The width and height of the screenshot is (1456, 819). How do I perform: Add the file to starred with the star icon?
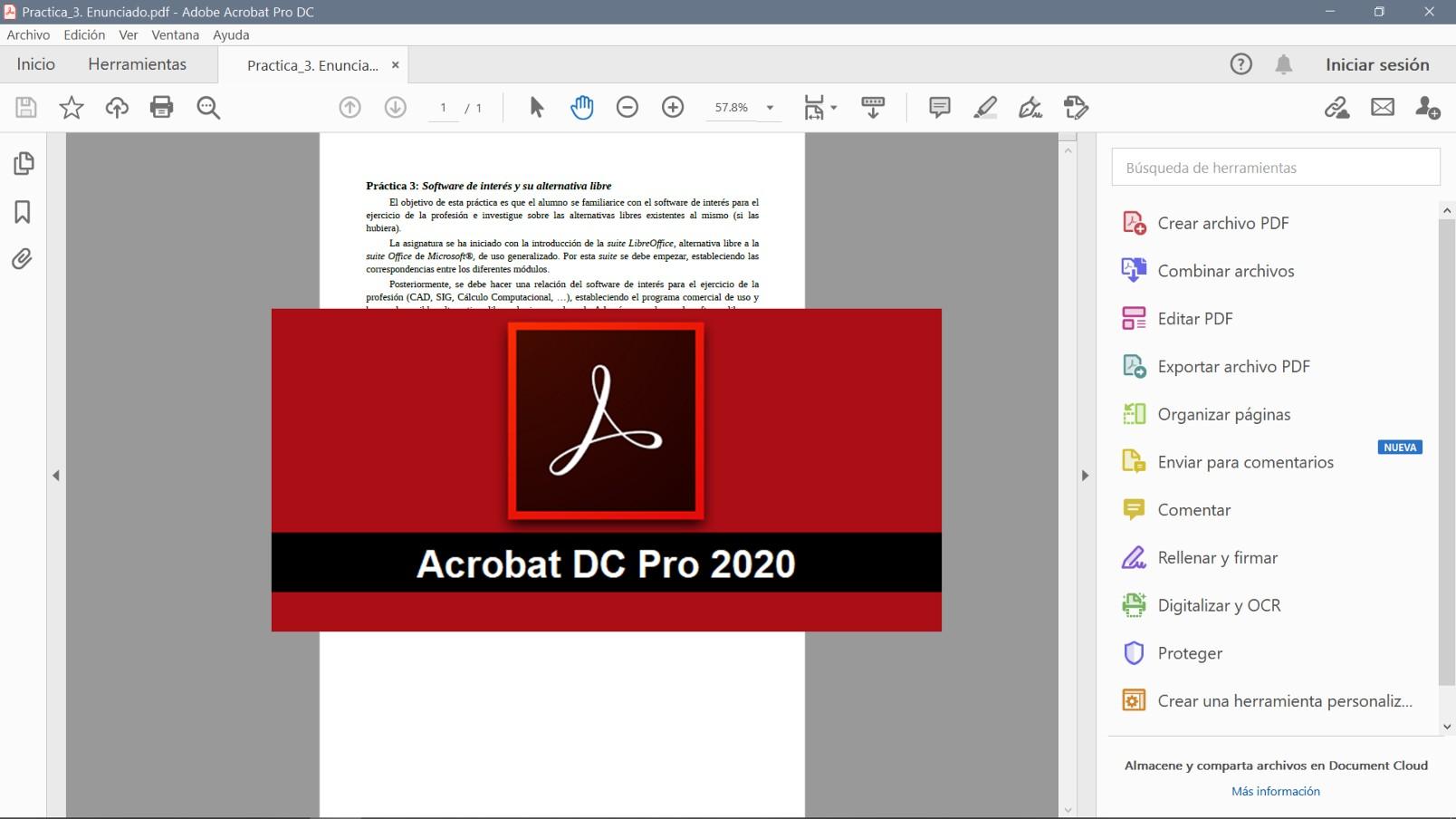pyautogui.click(x=72, y=108)
